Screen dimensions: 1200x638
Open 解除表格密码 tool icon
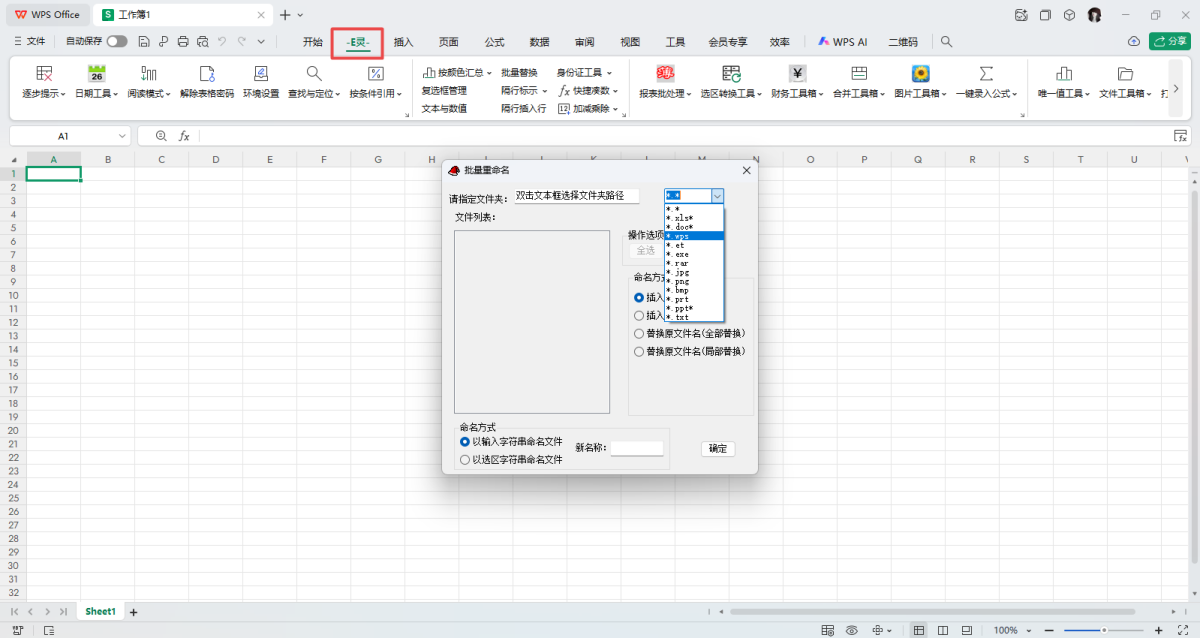207,74
